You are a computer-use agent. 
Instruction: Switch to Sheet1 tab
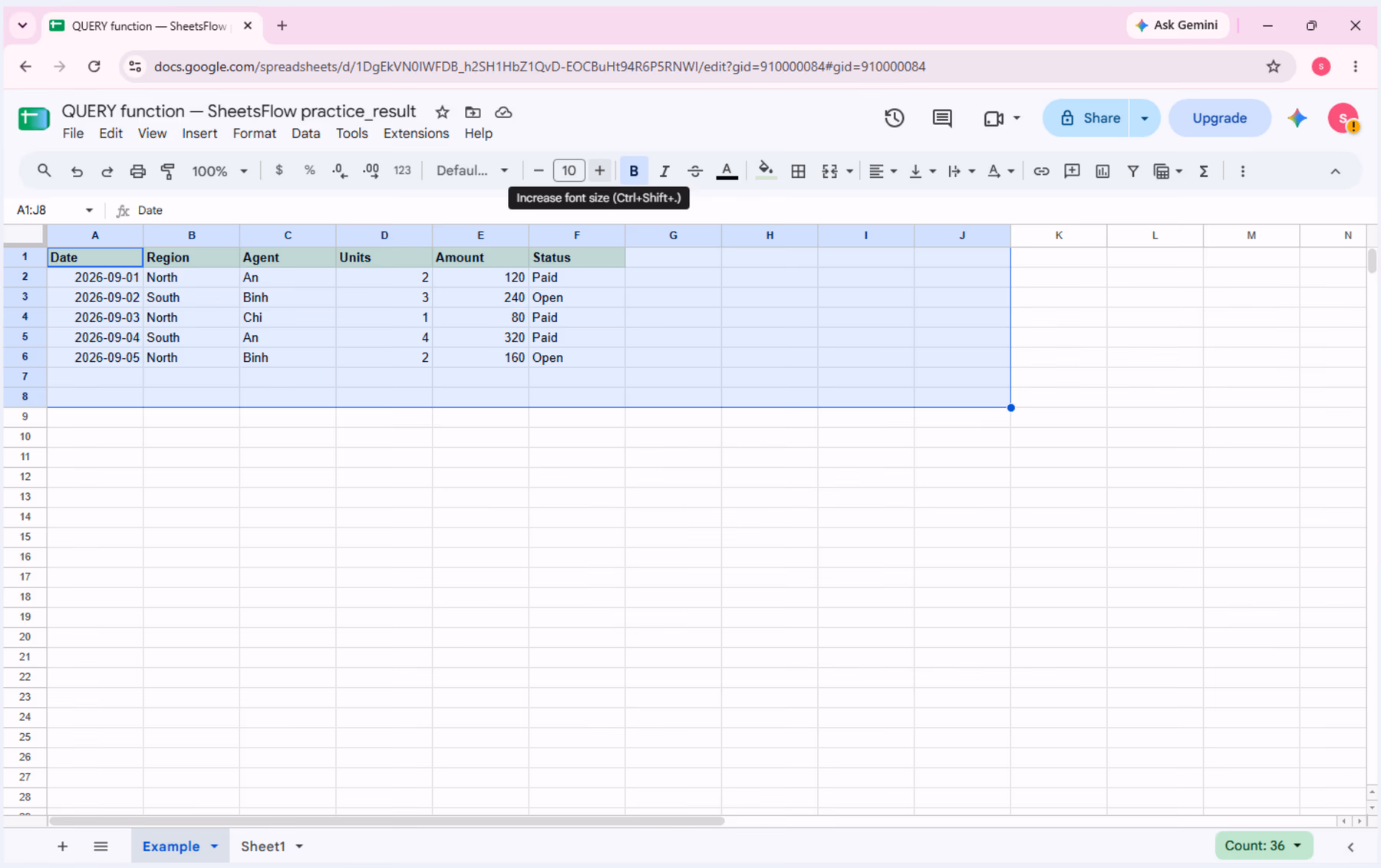(x=263, y=846)
